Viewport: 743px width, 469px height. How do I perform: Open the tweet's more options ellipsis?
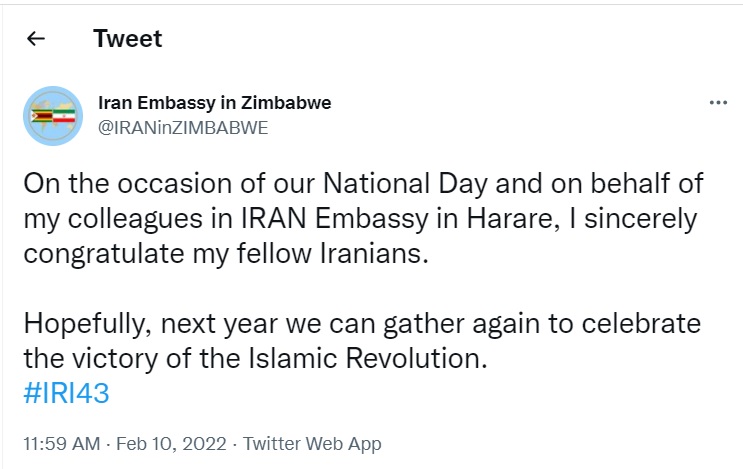tap(717, 102)
